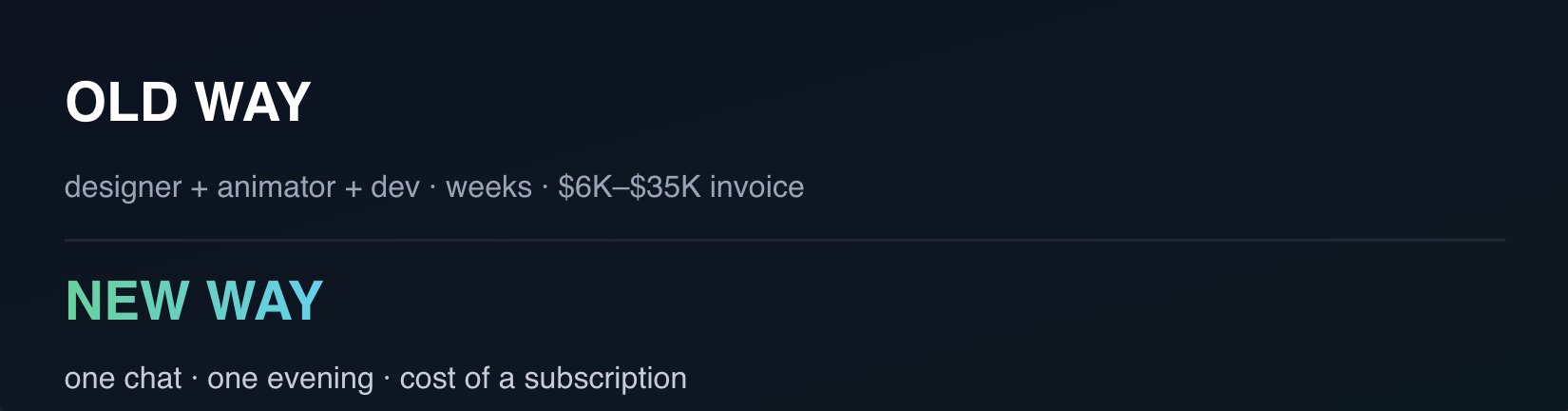Click the horizontal divider line between sections
Viewport: 1568px width, 411px height.
pos(785,241)
